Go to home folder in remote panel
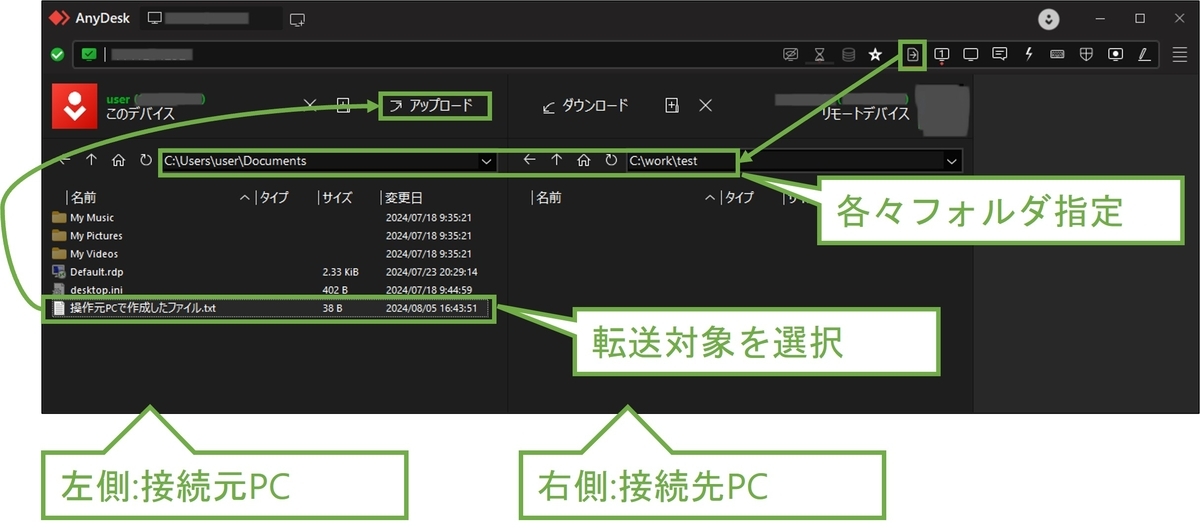Viewport: 1200px width, 529px height. coord(584,160)
